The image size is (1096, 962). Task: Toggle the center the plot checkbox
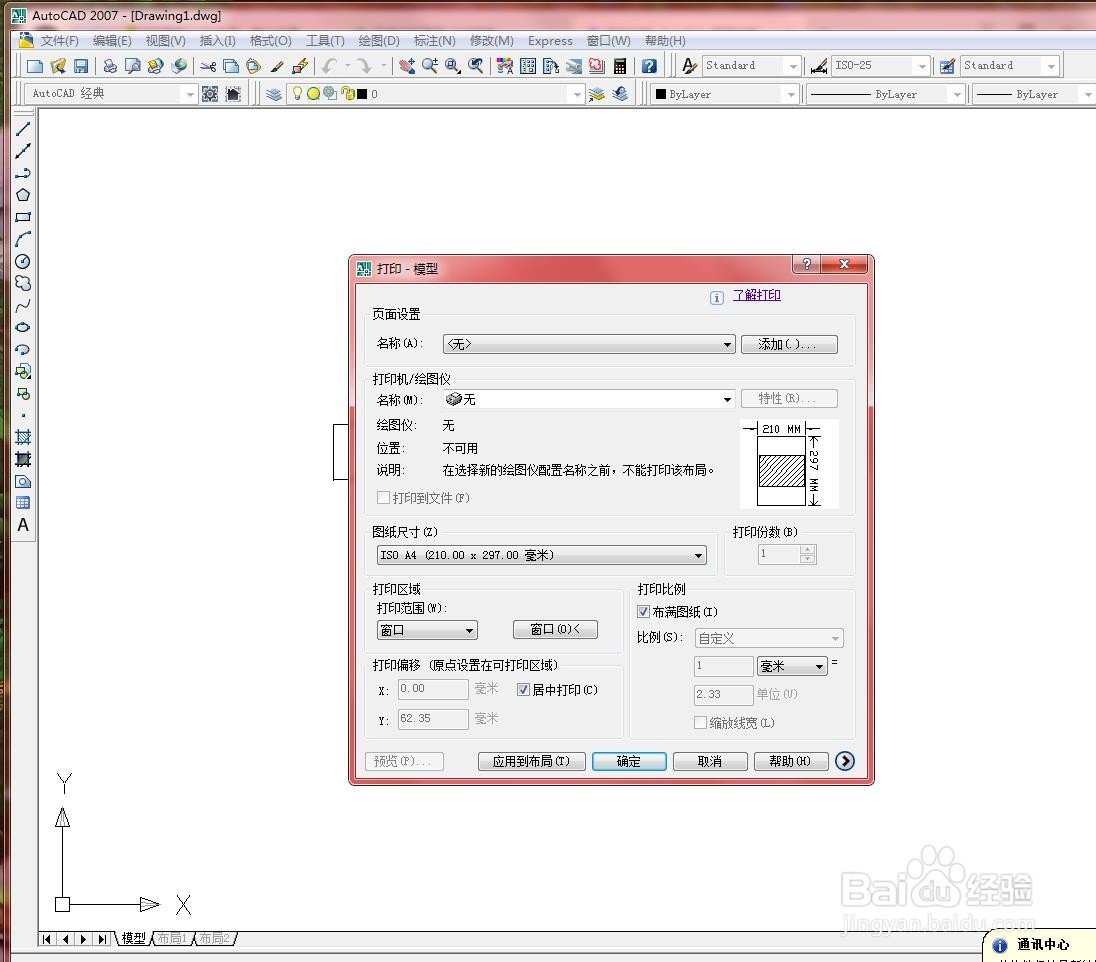click(x=523, y=690)
